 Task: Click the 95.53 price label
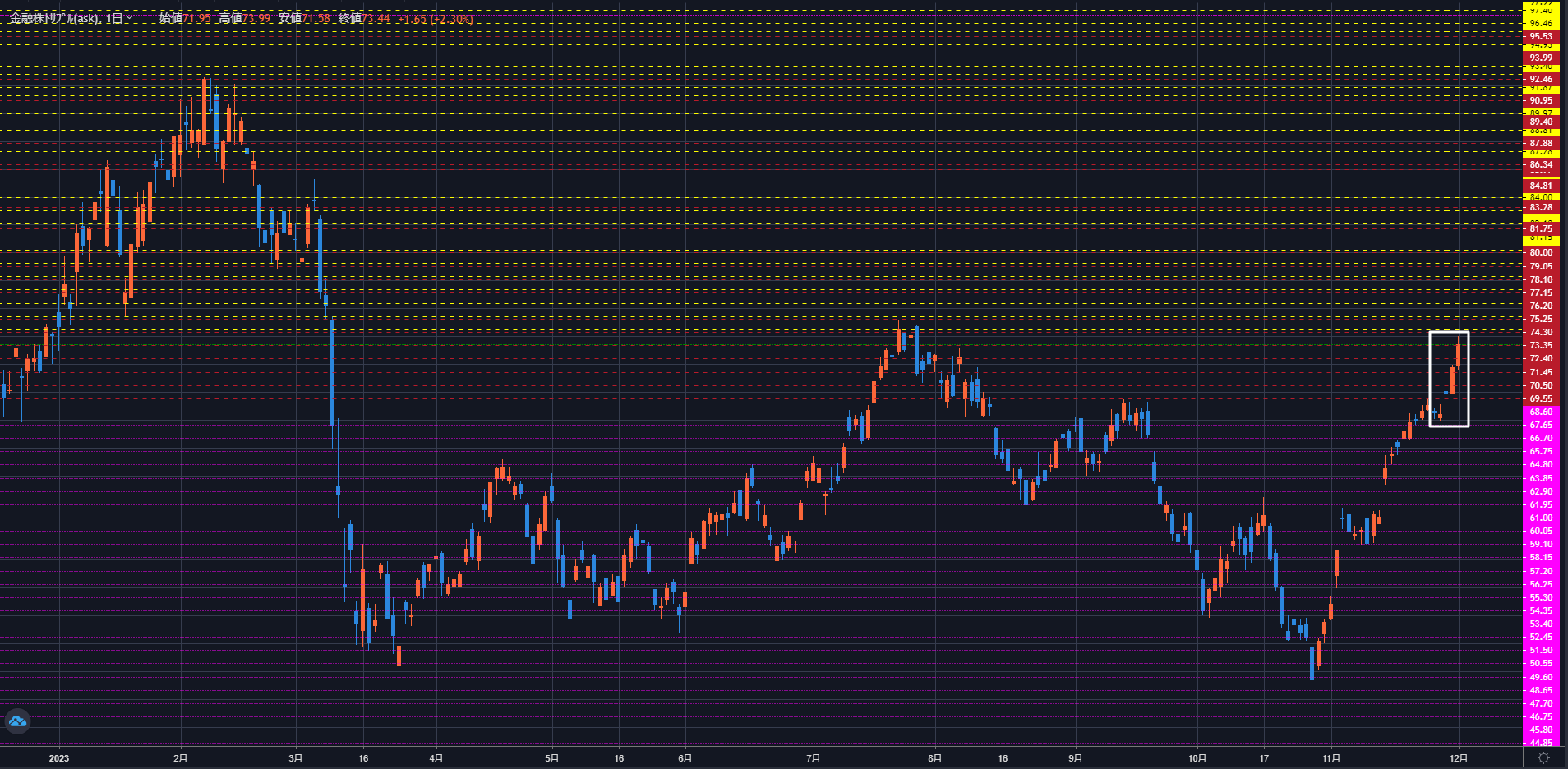pyautogui.click(x=1541, y=36)
